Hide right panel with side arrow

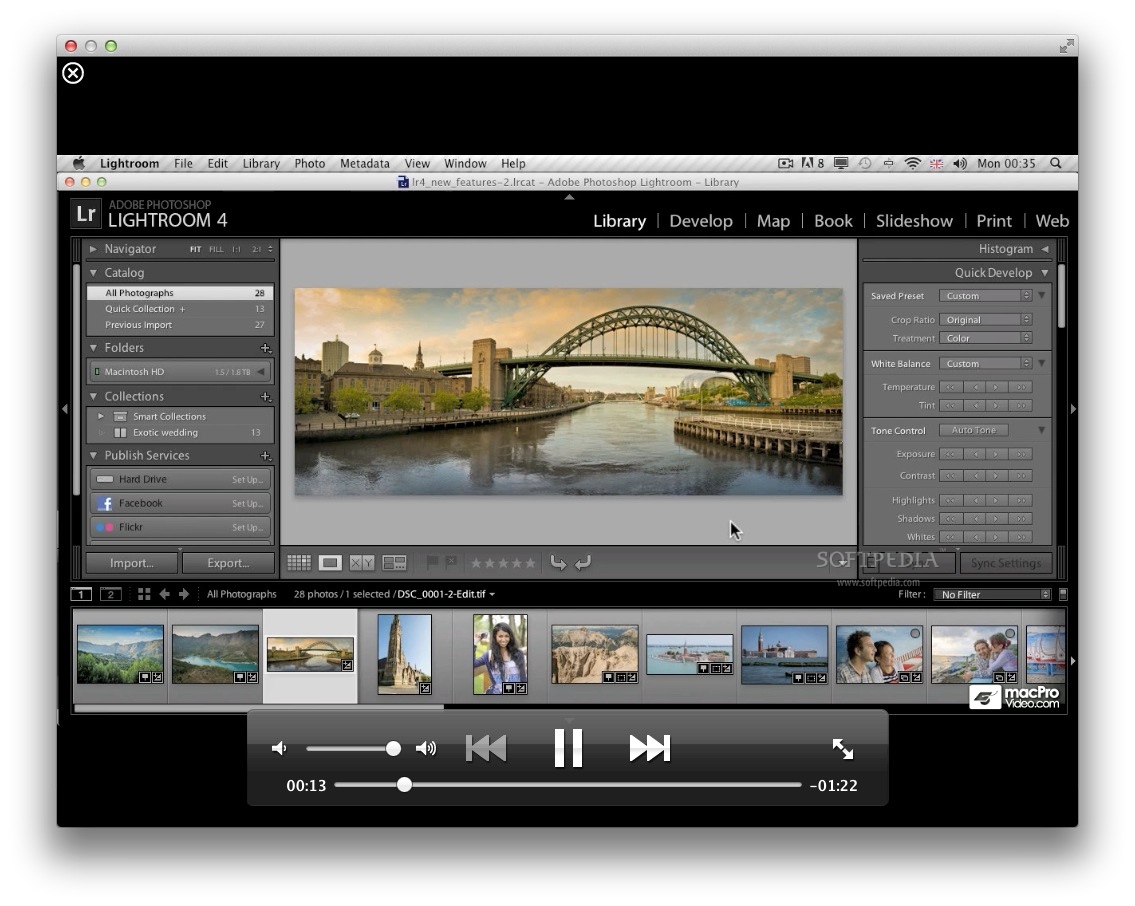coord(1073,409)
